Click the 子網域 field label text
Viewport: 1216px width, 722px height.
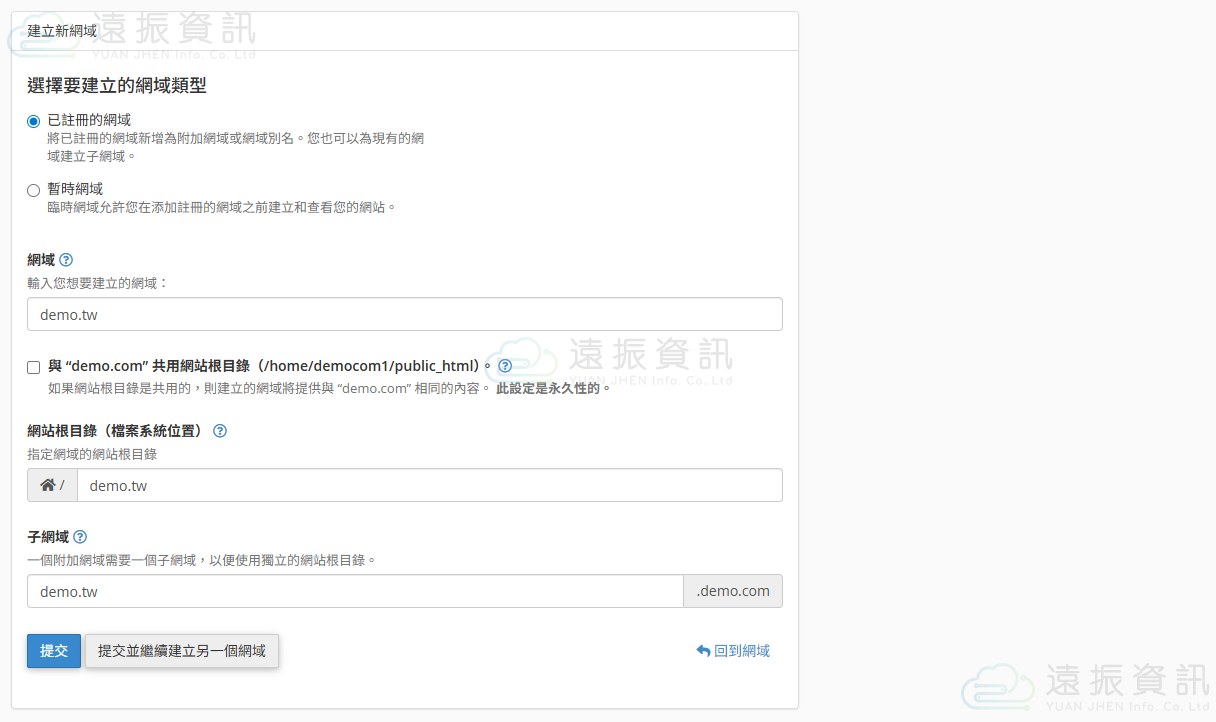[x=47, y=537]
